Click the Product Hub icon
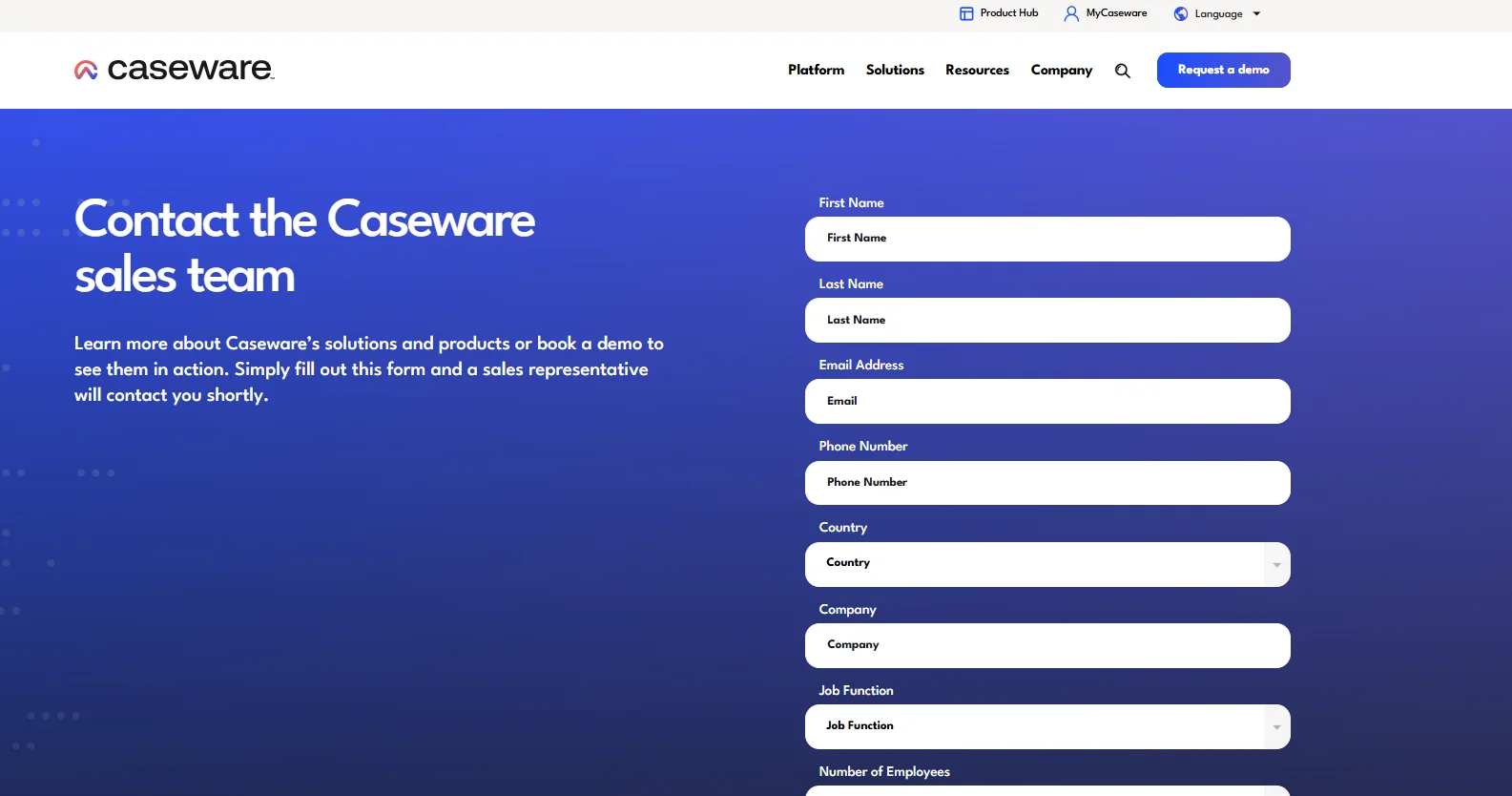 coord(966,13)
